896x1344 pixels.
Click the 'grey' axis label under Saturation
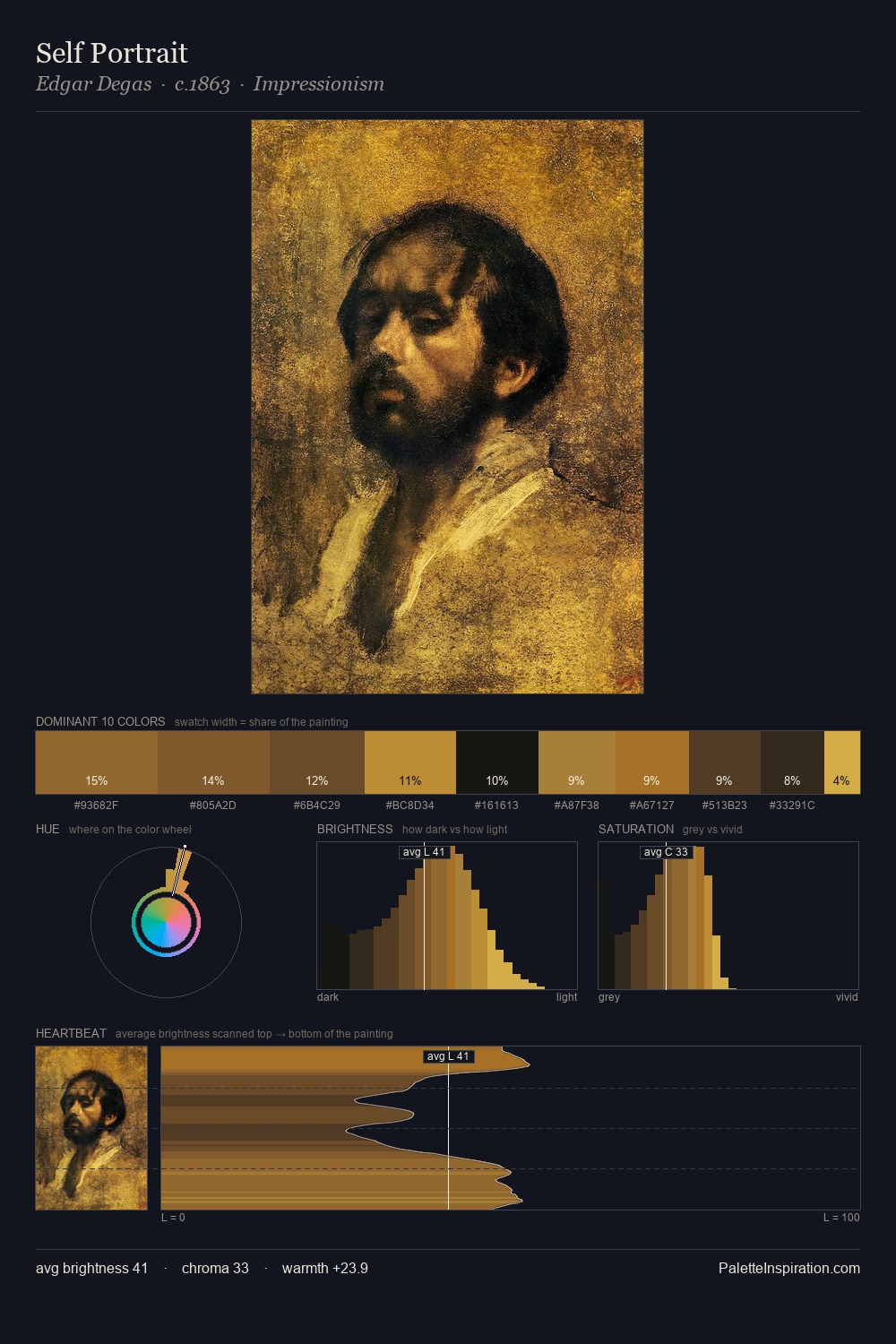click(609, 997)
